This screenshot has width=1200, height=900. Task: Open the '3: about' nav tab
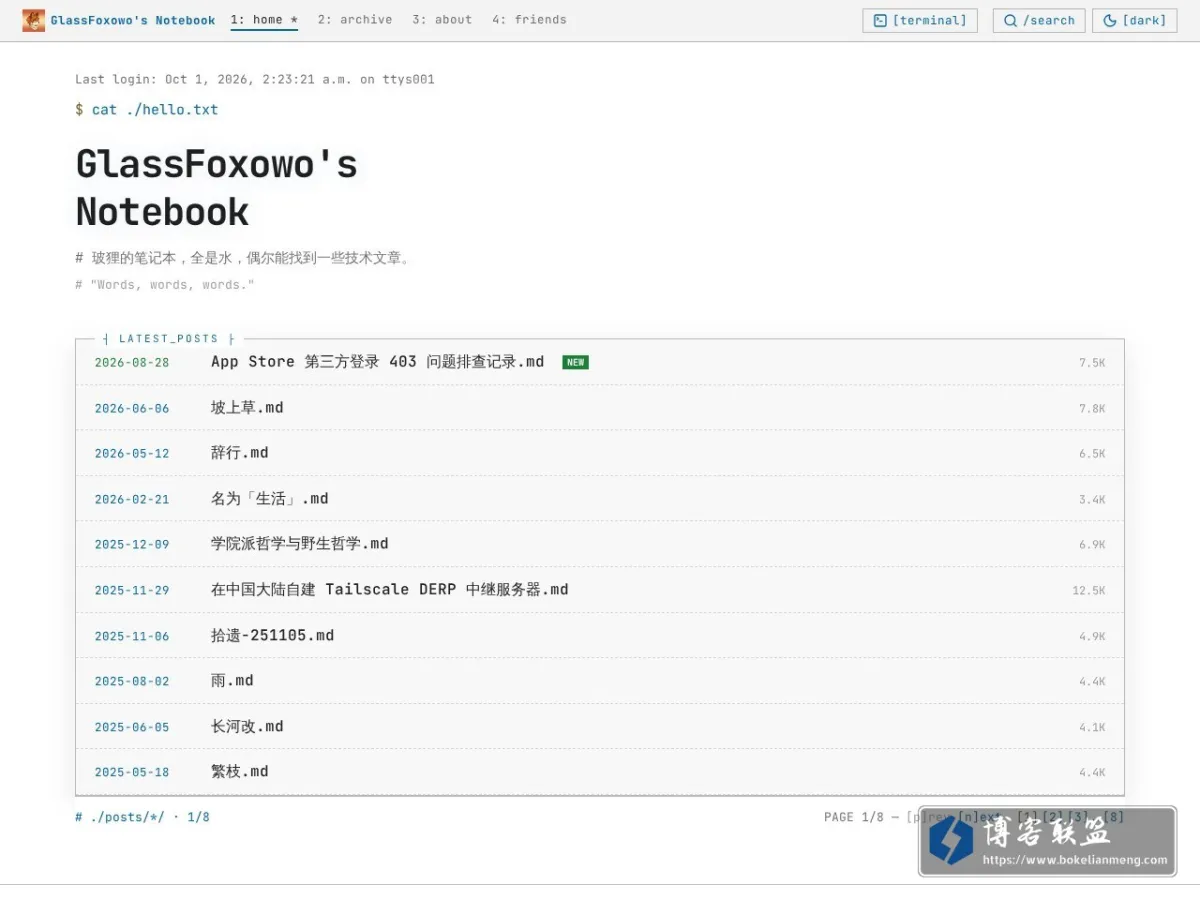pos(442,20)
